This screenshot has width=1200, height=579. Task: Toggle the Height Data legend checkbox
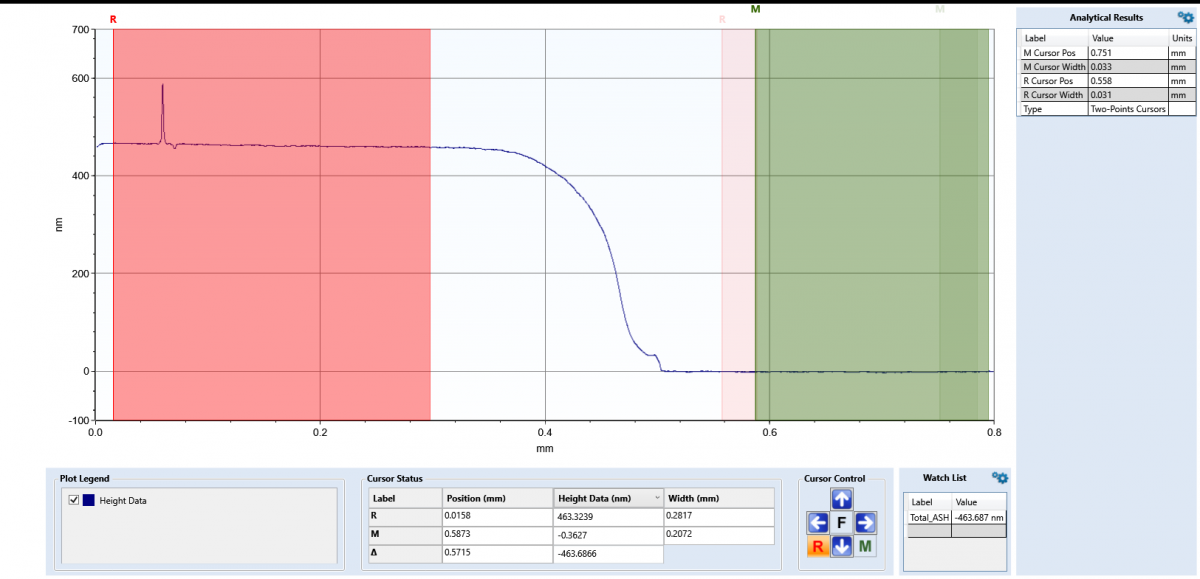[x=73, y=500]
